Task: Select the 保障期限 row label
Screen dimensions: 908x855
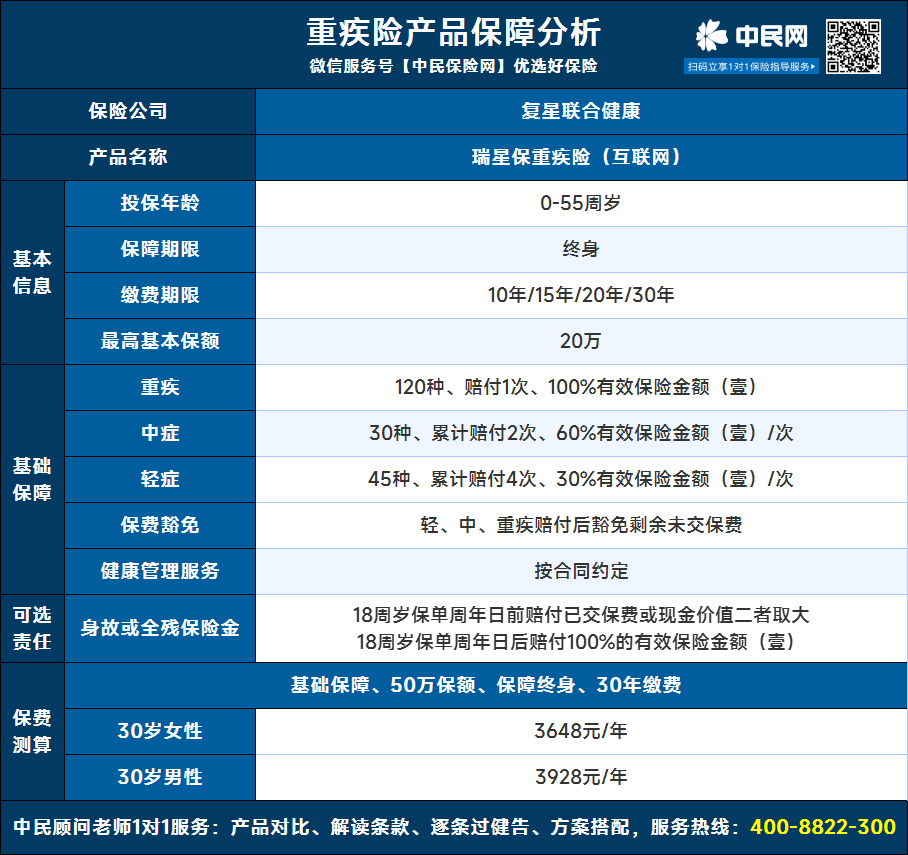Action: (x=160, y=249)
